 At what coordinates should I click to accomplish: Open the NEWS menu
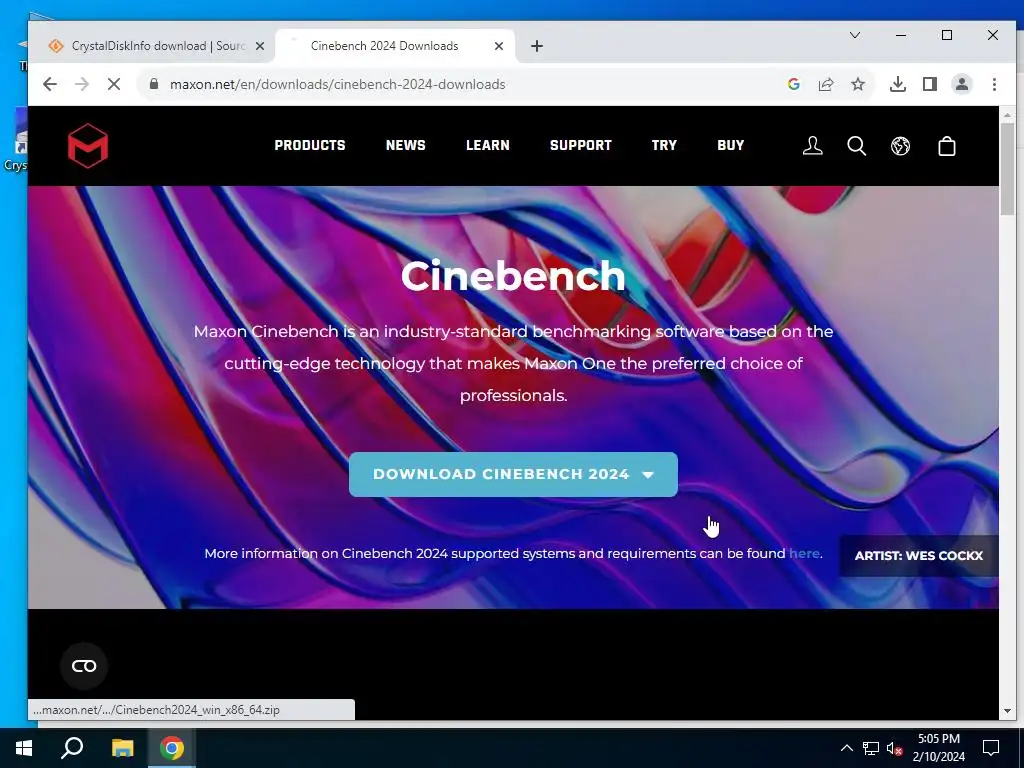click(406, 145)
